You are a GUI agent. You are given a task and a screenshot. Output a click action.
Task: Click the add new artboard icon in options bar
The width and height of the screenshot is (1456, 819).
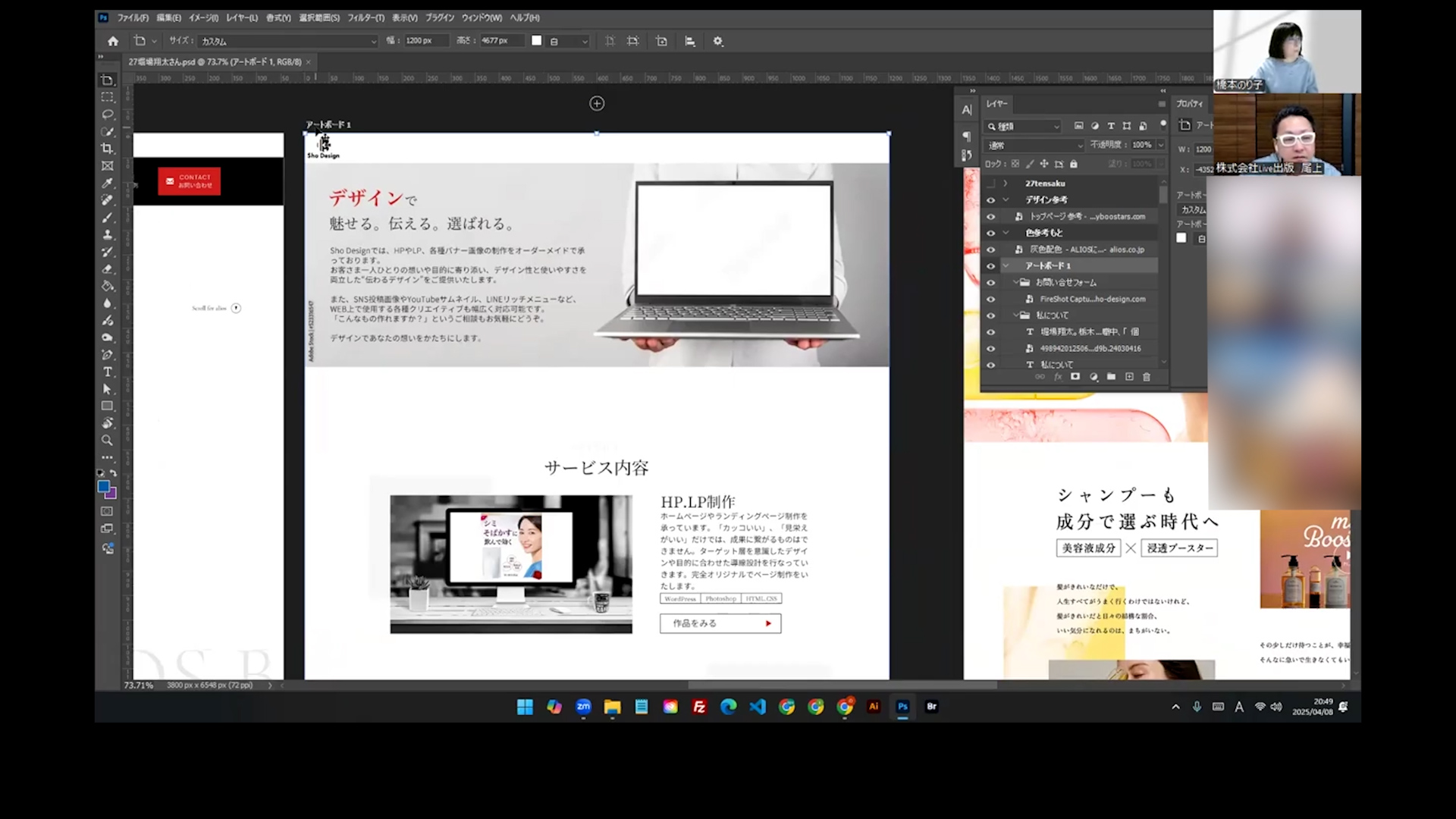[661, 41]
